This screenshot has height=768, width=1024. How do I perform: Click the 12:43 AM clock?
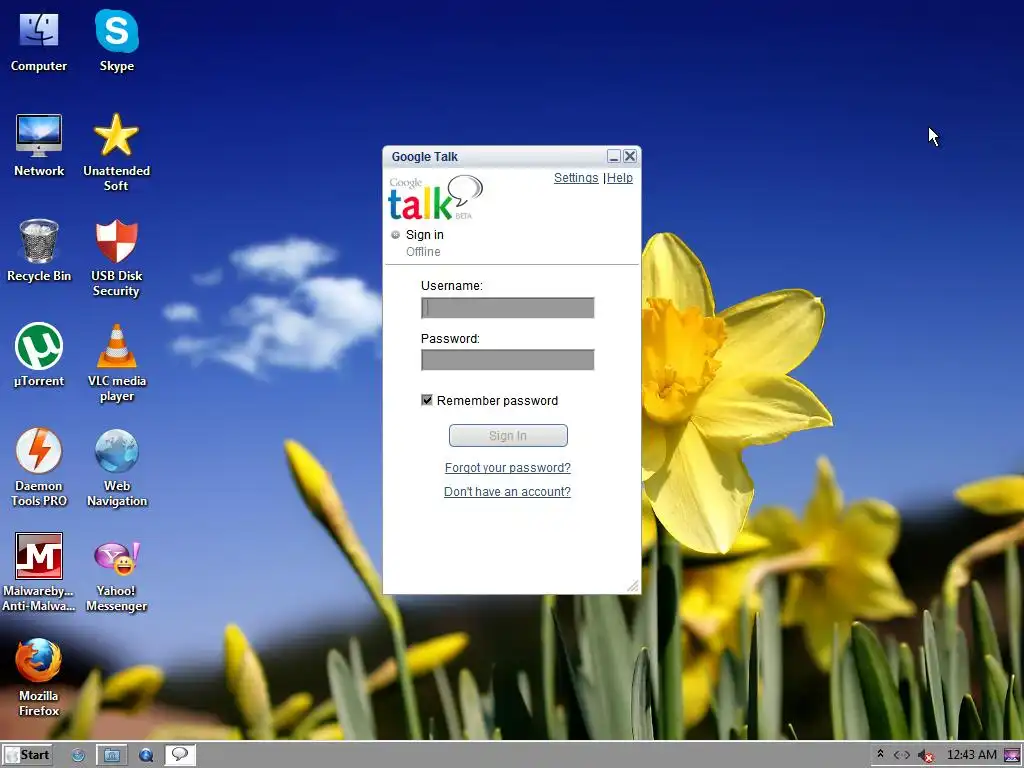[971, 755]
